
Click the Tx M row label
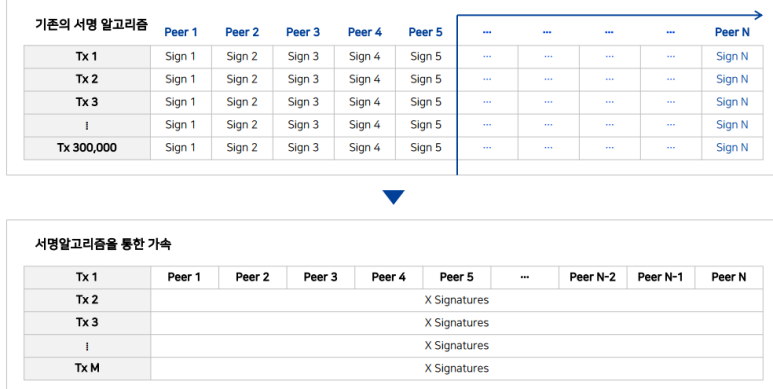tap(87, 368)
